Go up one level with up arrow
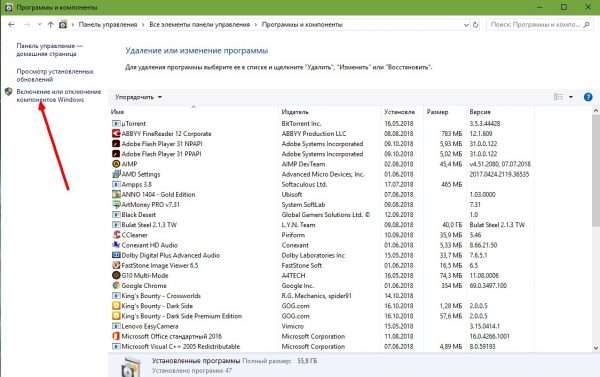This screenshot has height=377, width=600. click(51, 25)
